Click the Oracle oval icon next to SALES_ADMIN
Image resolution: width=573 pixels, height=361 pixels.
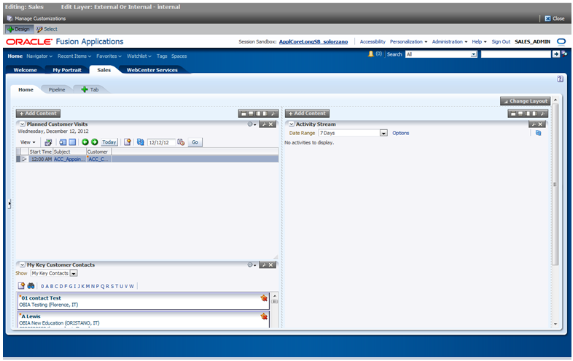tap(561, 42)
